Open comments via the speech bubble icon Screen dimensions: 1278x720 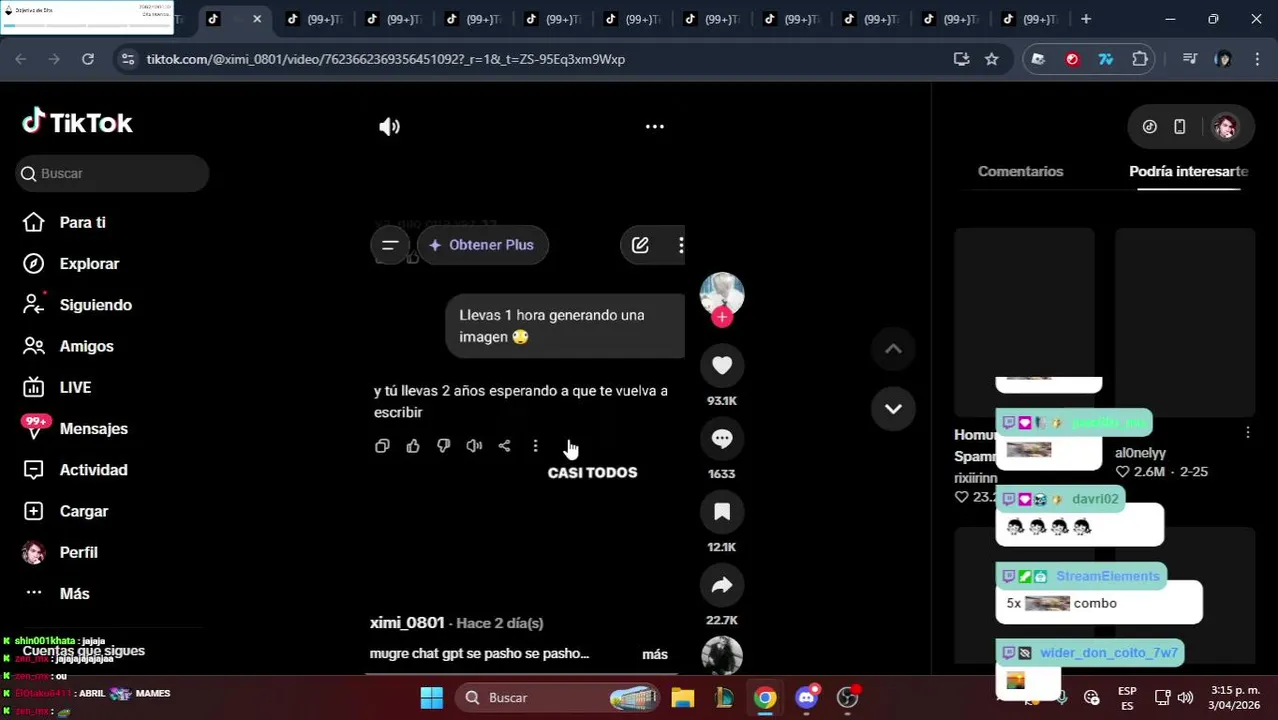722,439
